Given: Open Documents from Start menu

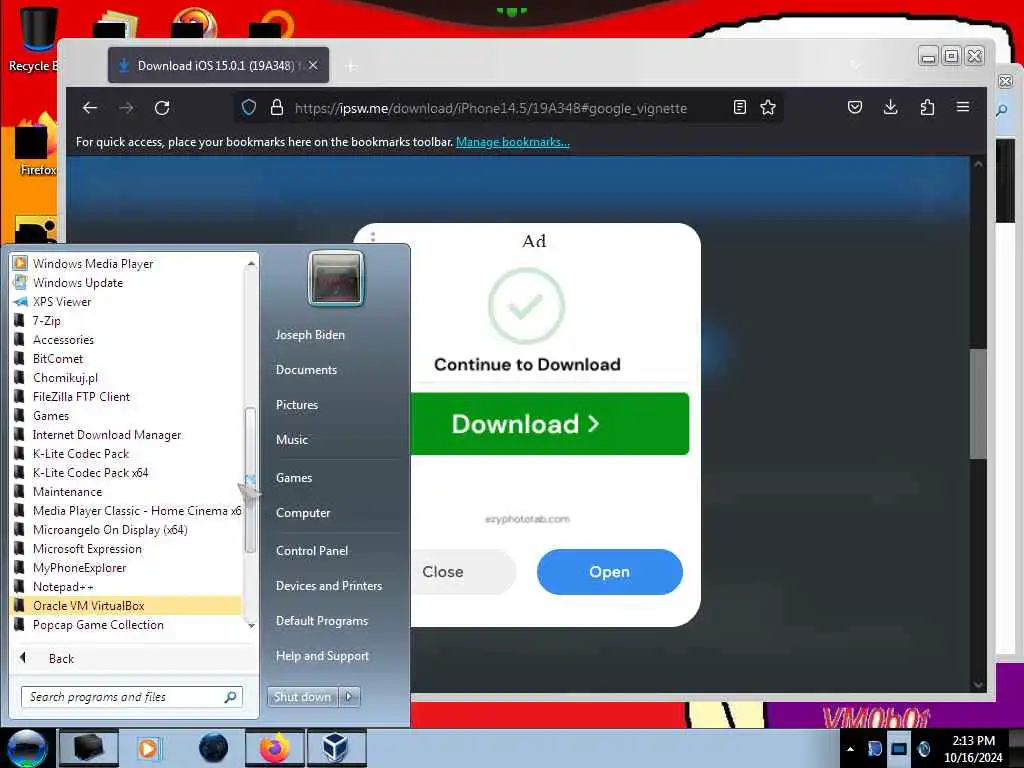Looking at the screenshot, I should [306, 370].
